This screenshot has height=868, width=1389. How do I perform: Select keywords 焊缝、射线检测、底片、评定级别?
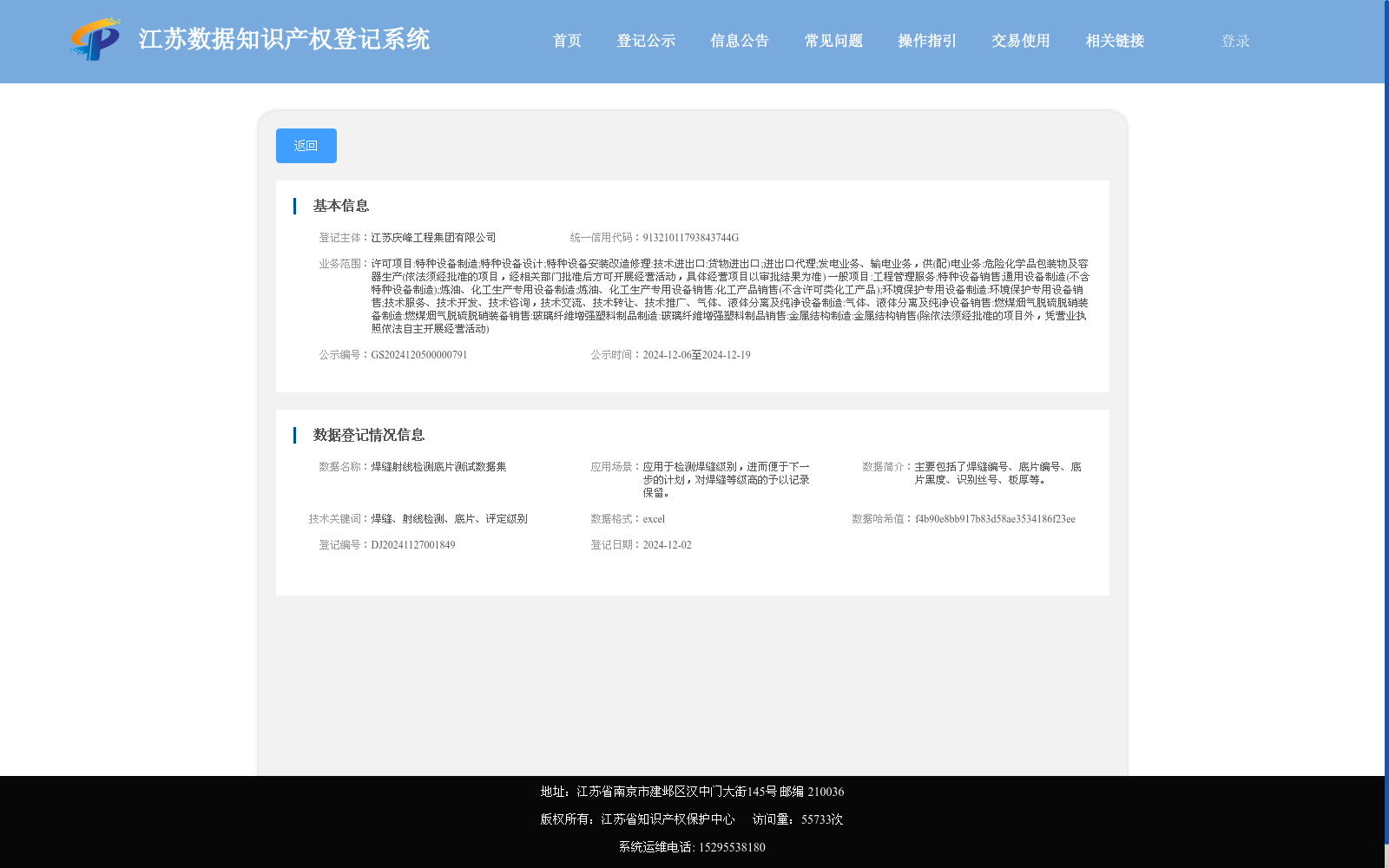[450, 519]
